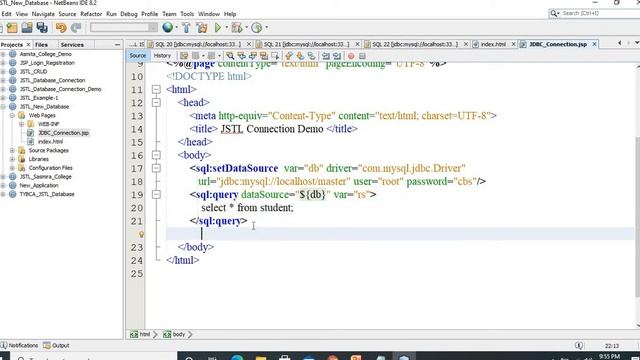Click the Profile Project toolbar icon

[x=256, y=28]
